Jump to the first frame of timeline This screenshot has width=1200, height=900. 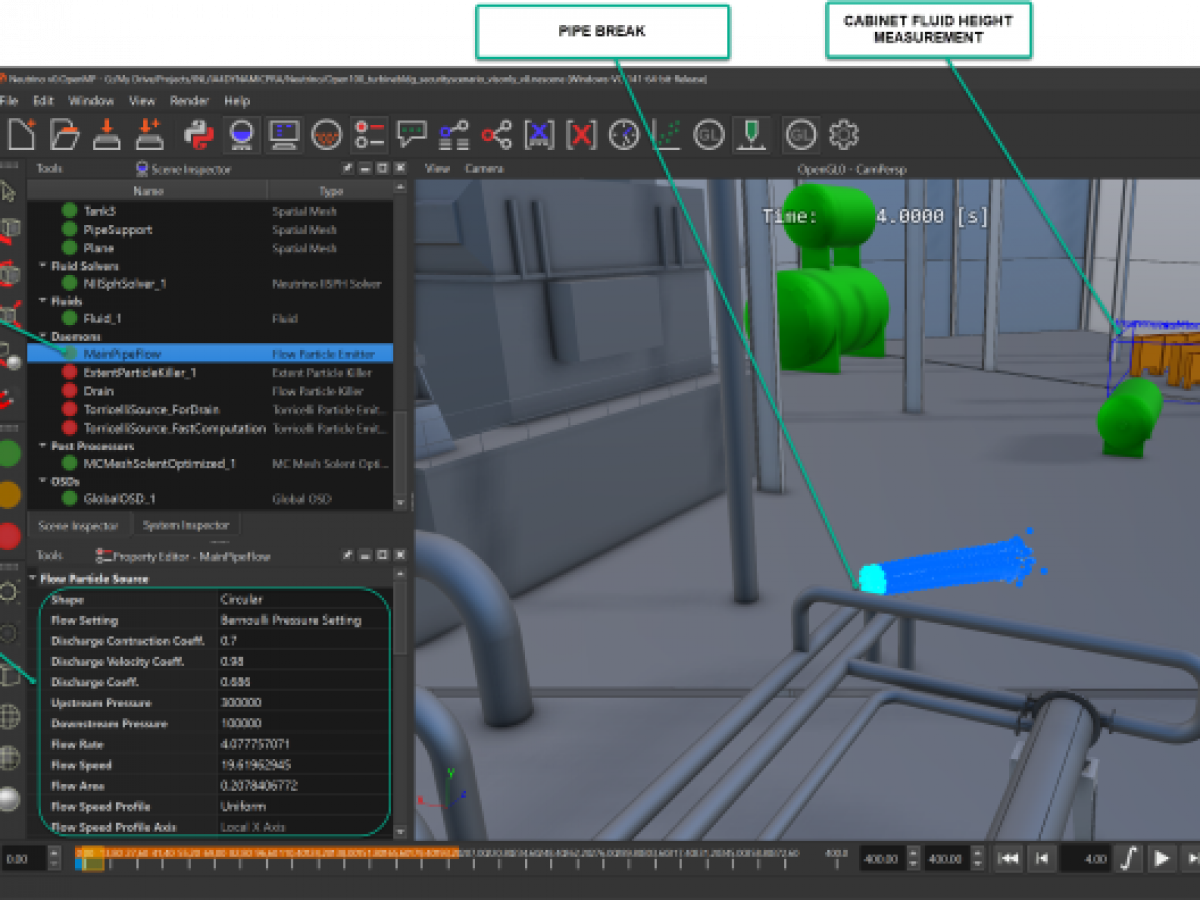[x=1009, y=858]
